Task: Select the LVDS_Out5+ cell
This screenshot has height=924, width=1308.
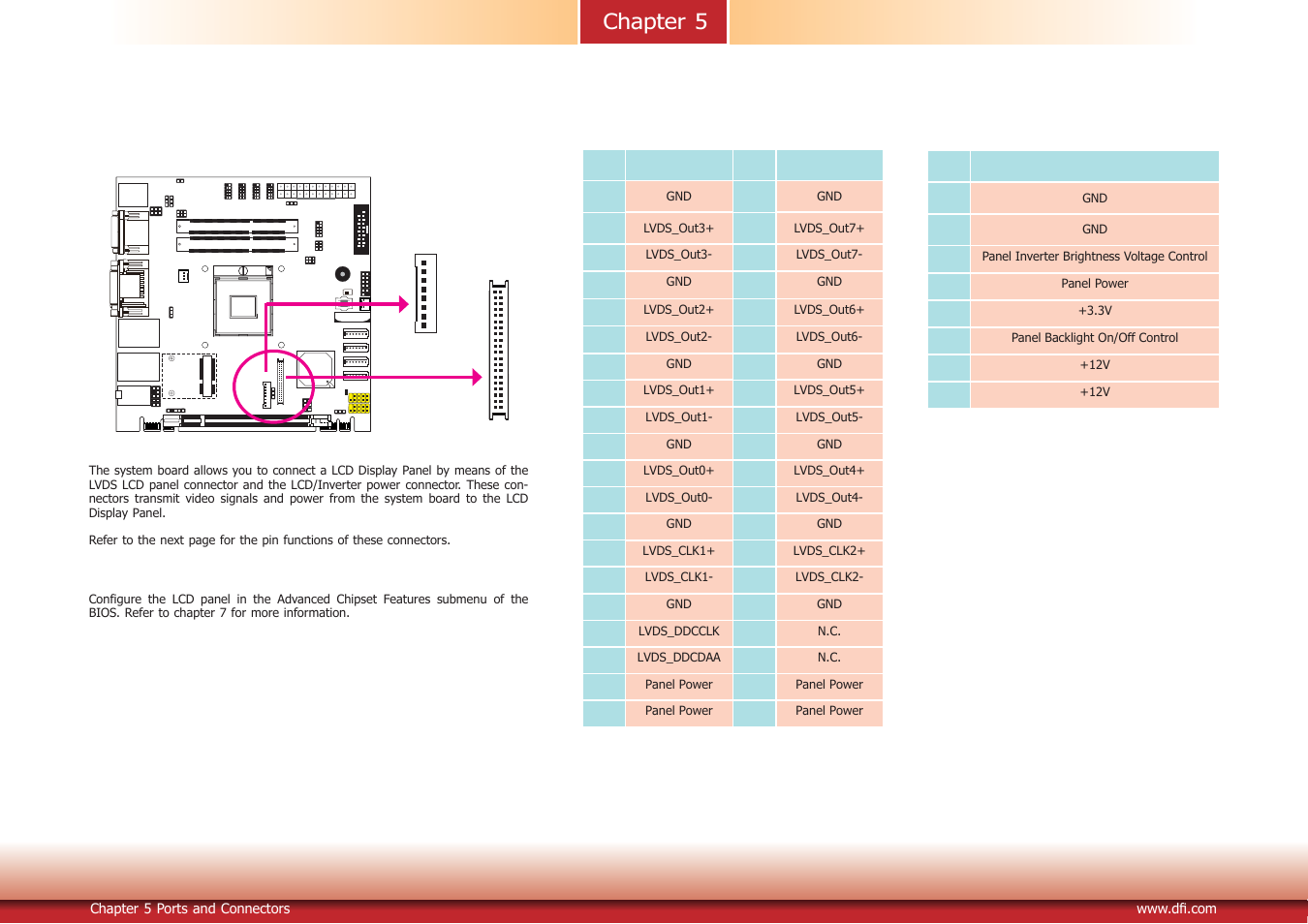Action: [829, 390]
